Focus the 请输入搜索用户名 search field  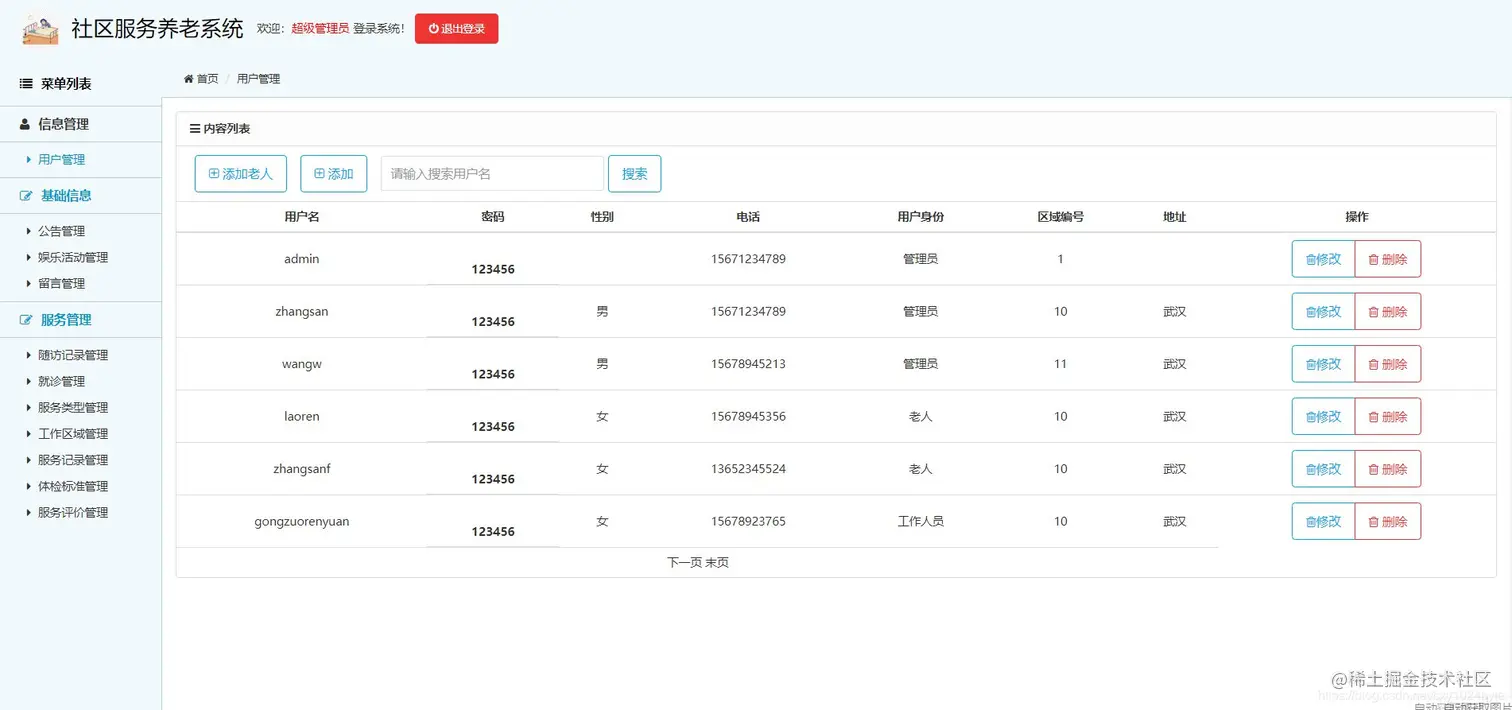click(492, 174)
